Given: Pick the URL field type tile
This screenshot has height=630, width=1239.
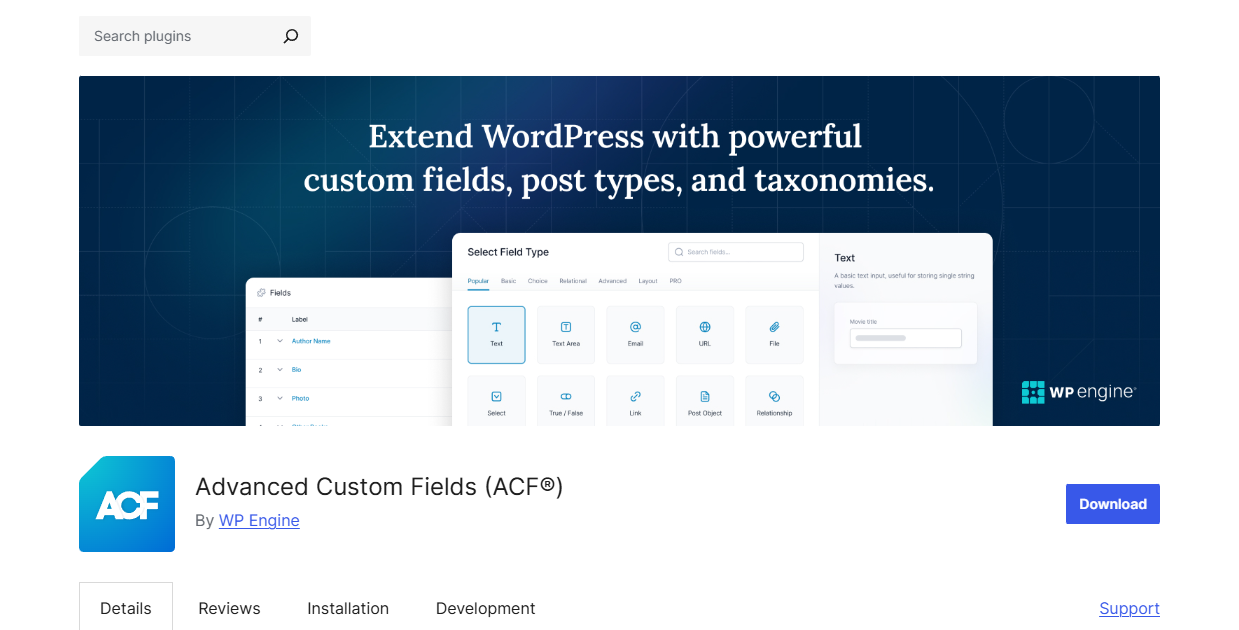Looking at the screenshot, I should pos(705,334).
